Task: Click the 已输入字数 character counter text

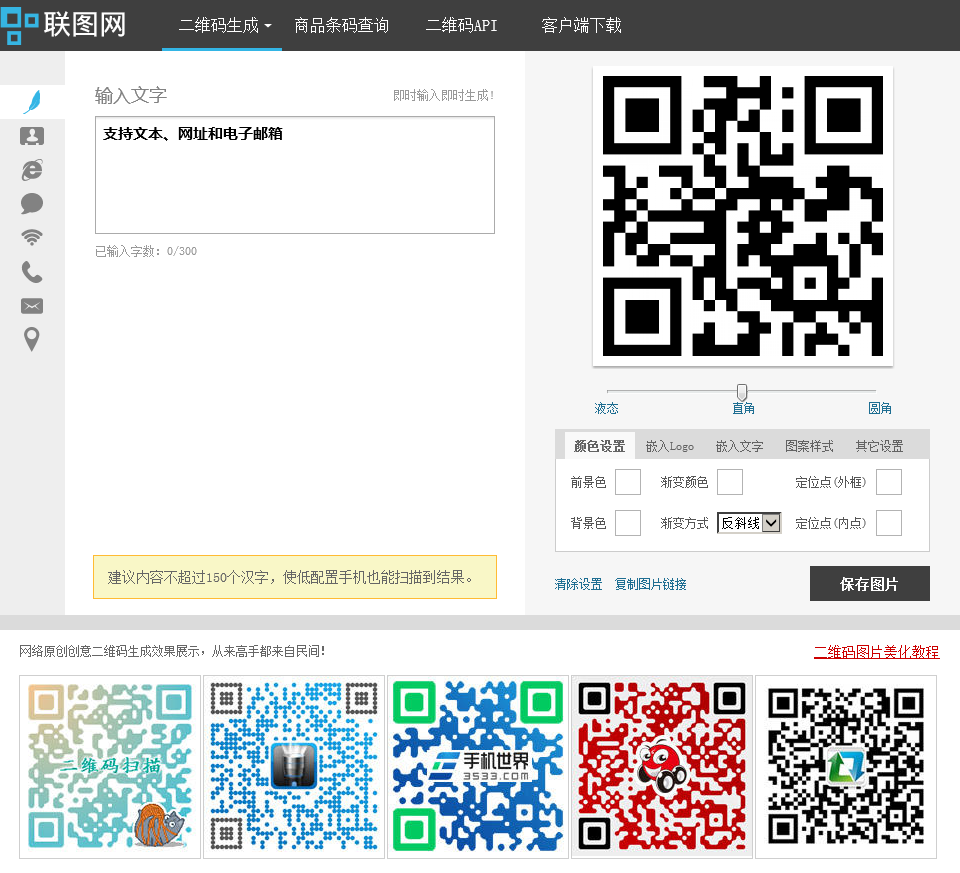Action: pyautogui.click(x=146, y=251)
